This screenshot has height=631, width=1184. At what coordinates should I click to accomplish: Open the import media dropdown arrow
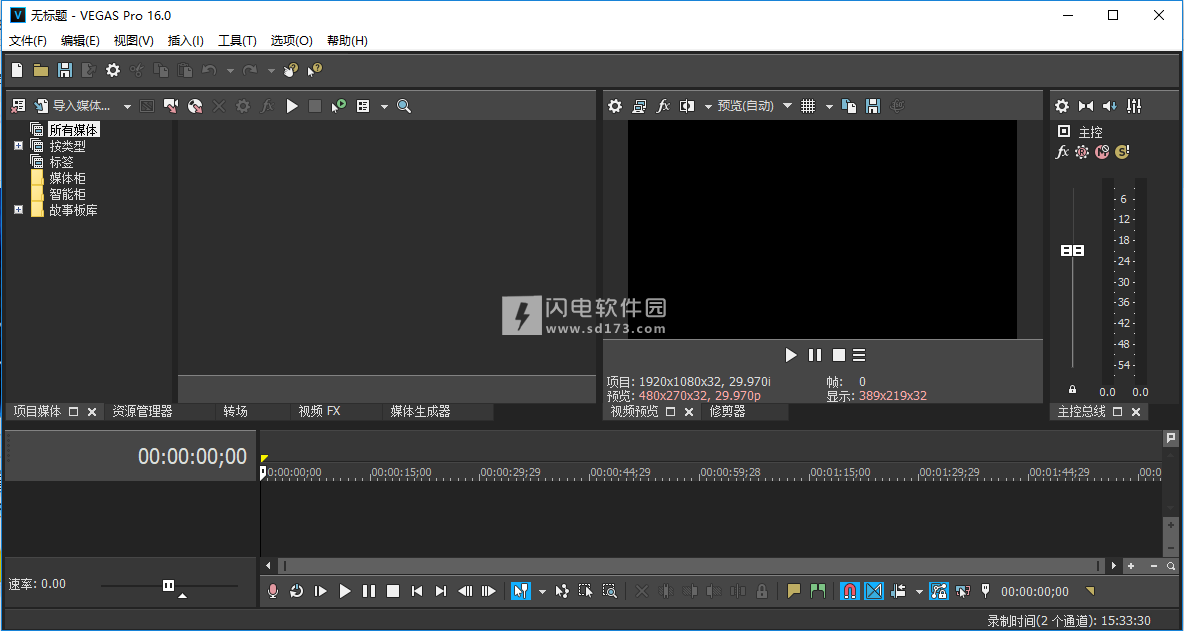[127, 106]
